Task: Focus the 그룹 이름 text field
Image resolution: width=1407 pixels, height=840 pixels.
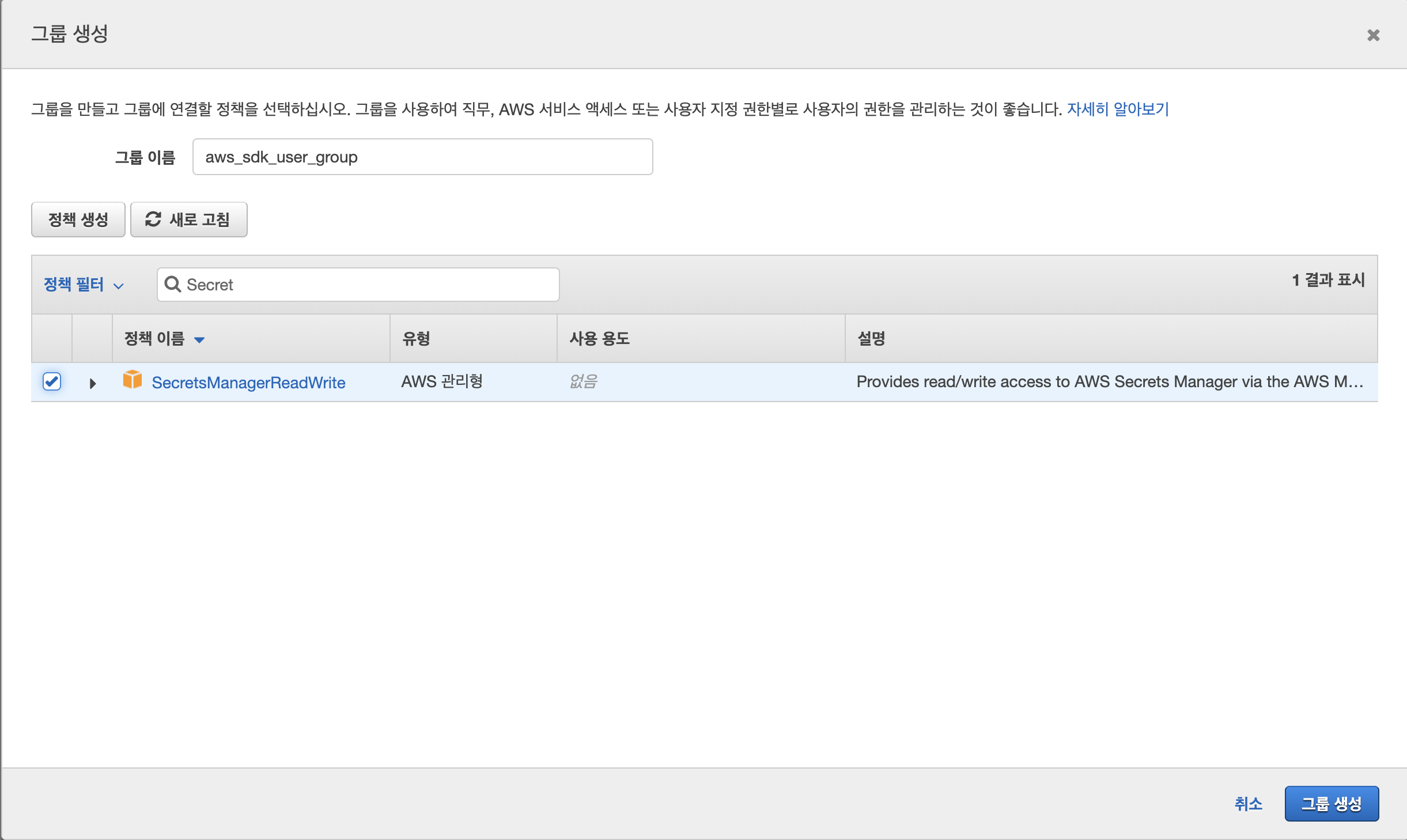Action: 422,157
